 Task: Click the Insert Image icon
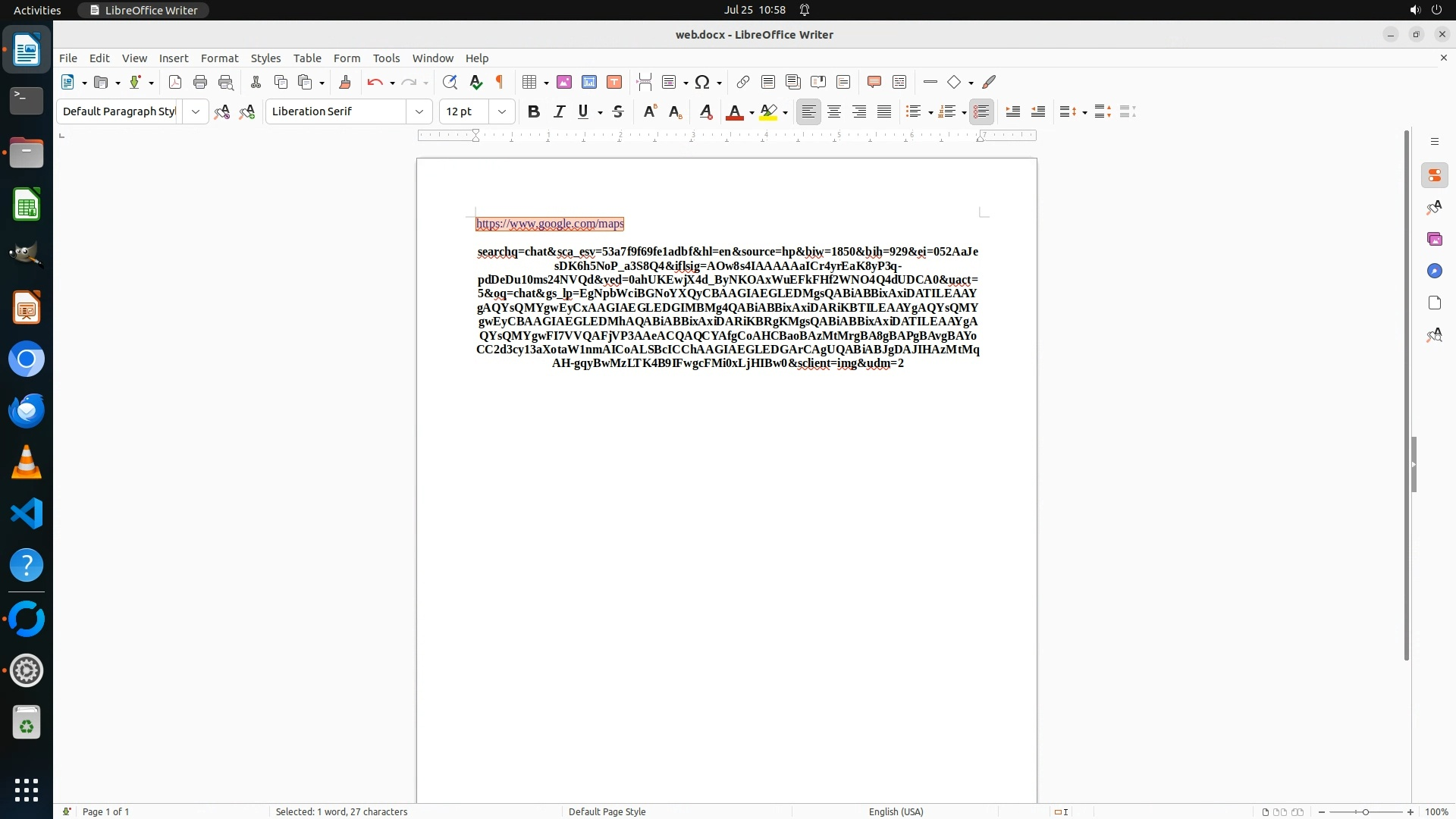564,82
